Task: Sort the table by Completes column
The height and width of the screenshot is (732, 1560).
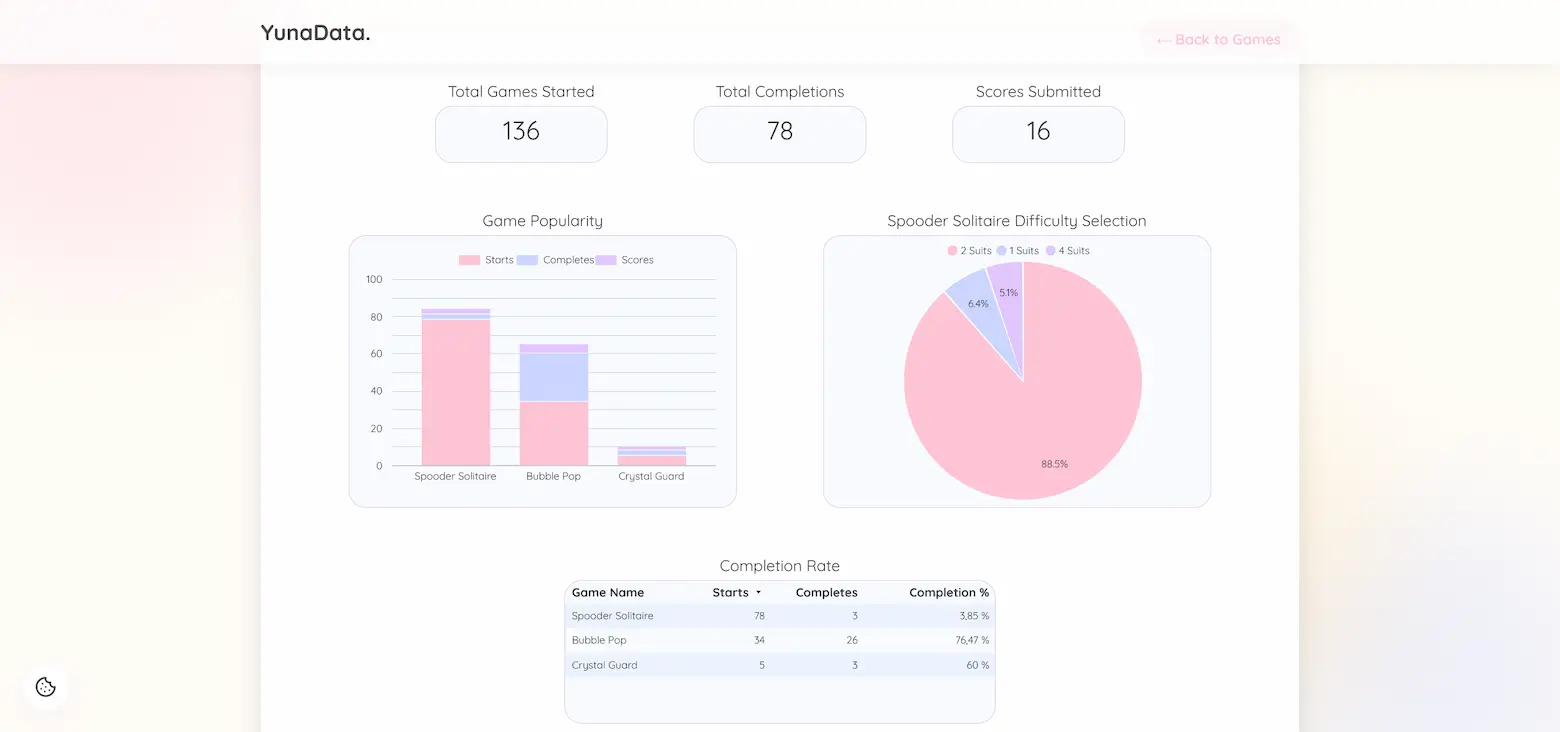Action: (x=826, y=592)
